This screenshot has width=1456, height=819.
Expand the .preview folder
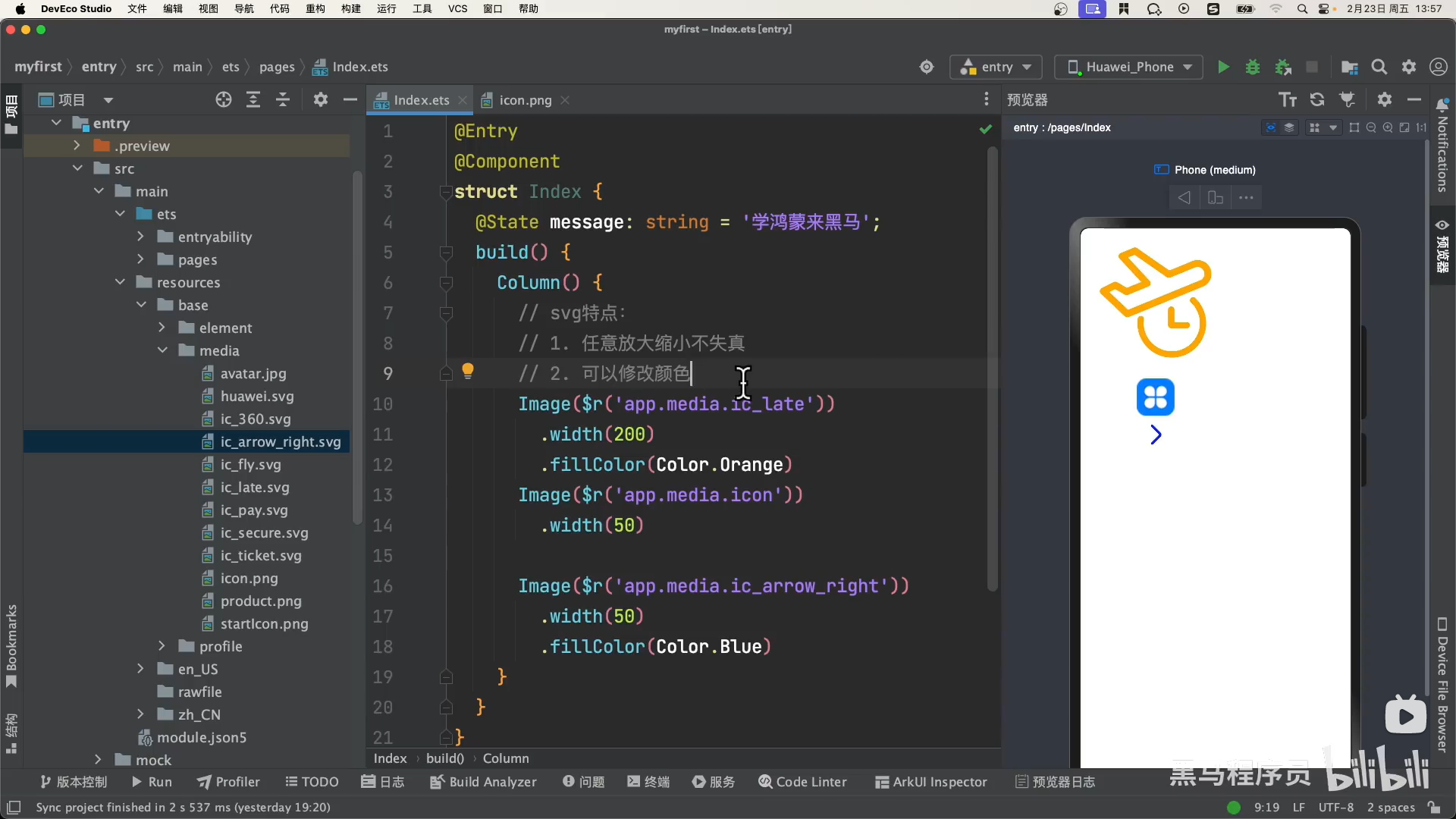[77, 146]
